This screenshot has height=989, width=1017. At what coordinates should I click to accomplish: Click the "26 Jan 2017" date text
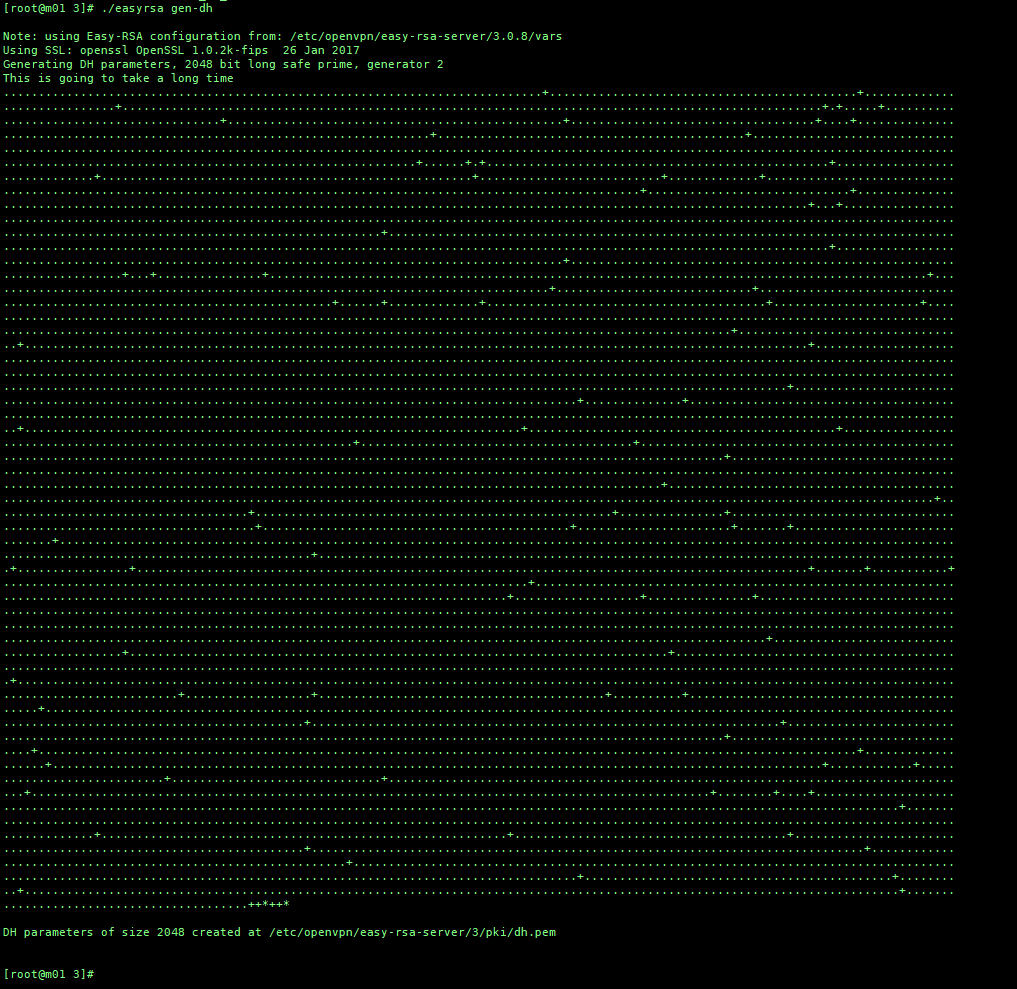(321, 50)
